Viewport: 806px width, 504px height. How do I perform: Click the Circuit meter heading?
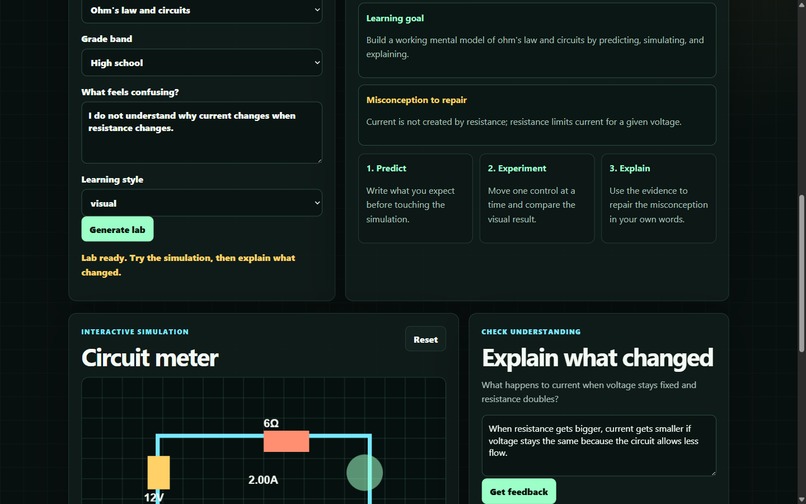150,357
